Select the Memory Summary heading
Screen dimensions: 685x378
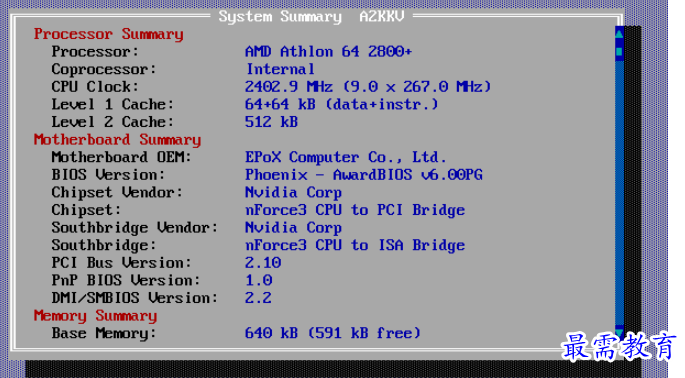point(95,316)
